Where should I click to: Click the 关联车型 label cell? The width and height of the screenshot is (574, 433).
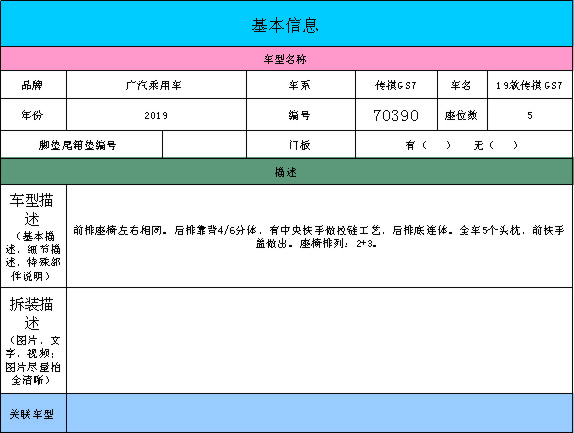tap(33, 413)
